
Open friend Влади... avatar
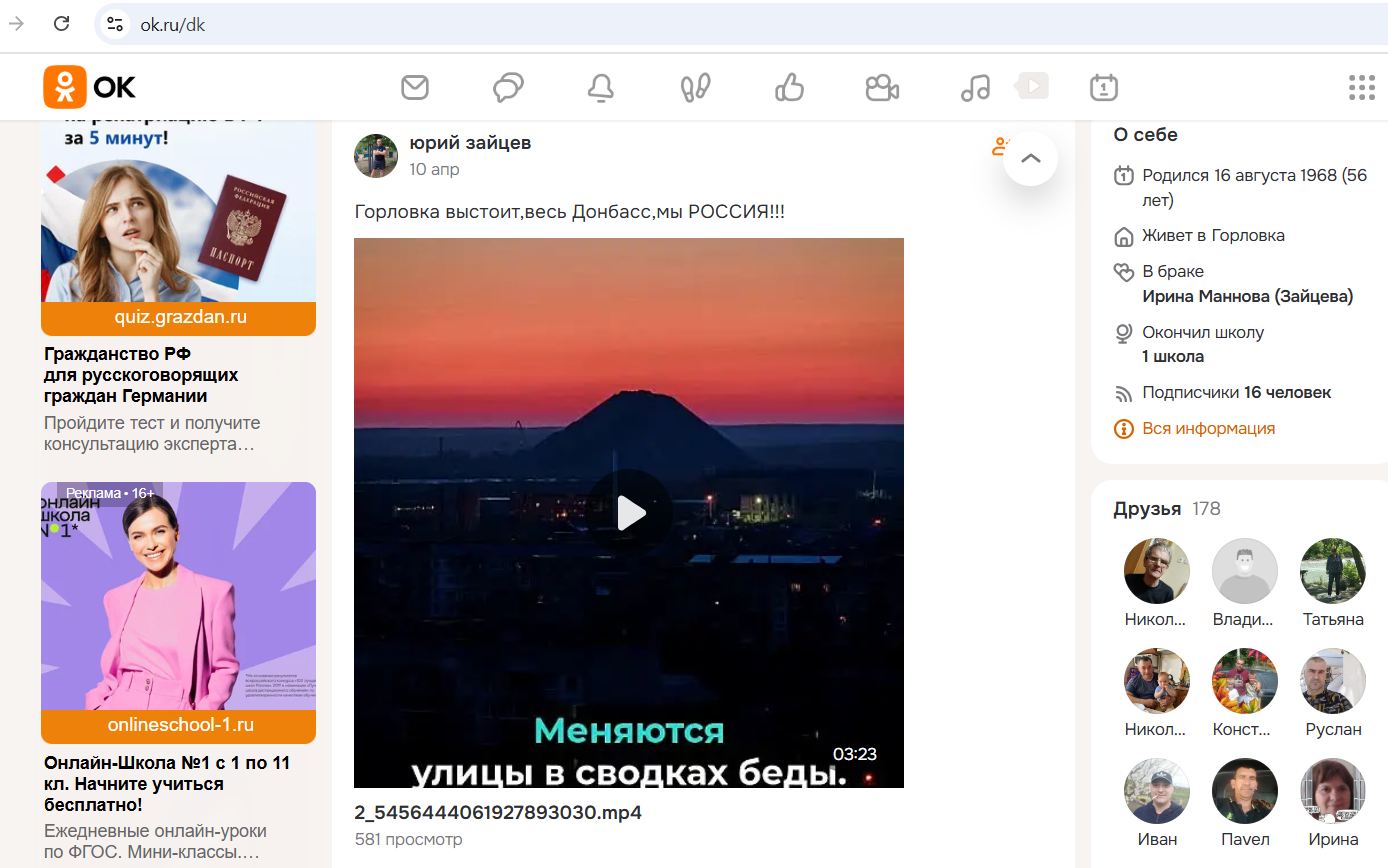pyautogui.click(x=1245, y=571)
